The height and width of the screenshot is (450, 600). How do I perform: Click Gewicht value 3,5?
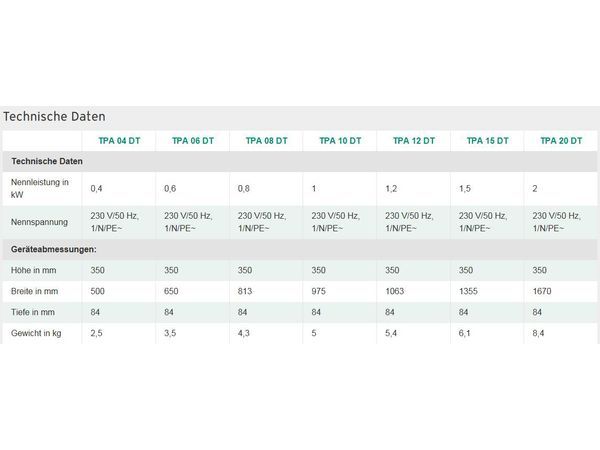(170, 333)
